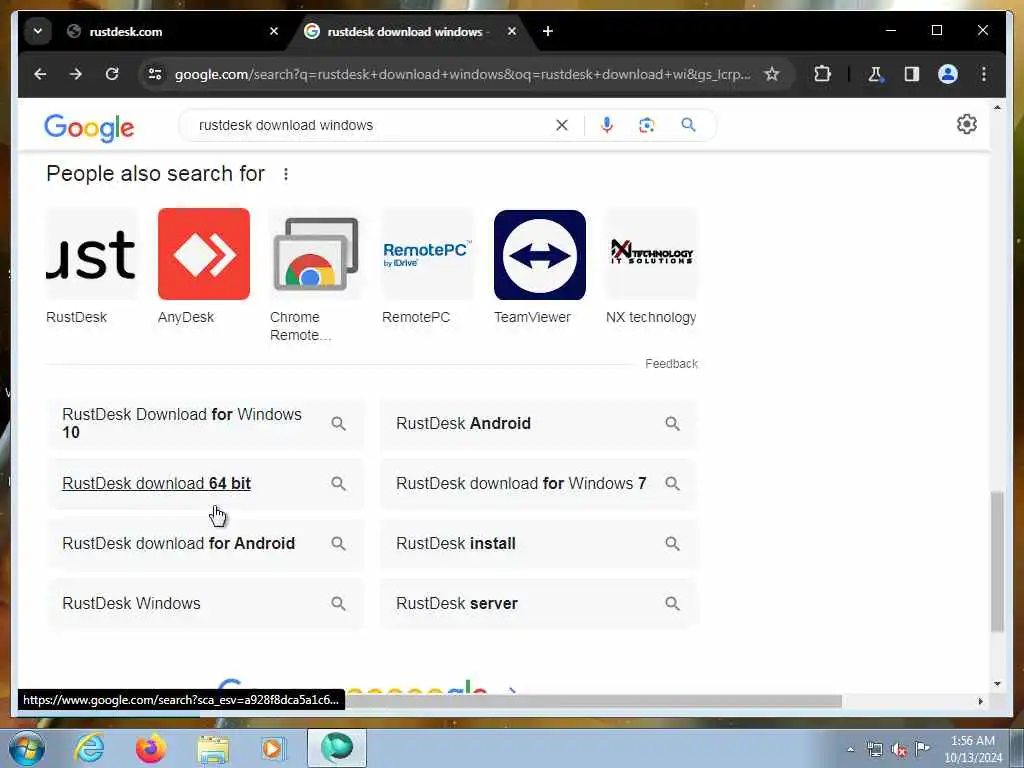Search RustDesk Android suggestion
The width and height of the screenshot is (1024, 768).
[539, 424]
